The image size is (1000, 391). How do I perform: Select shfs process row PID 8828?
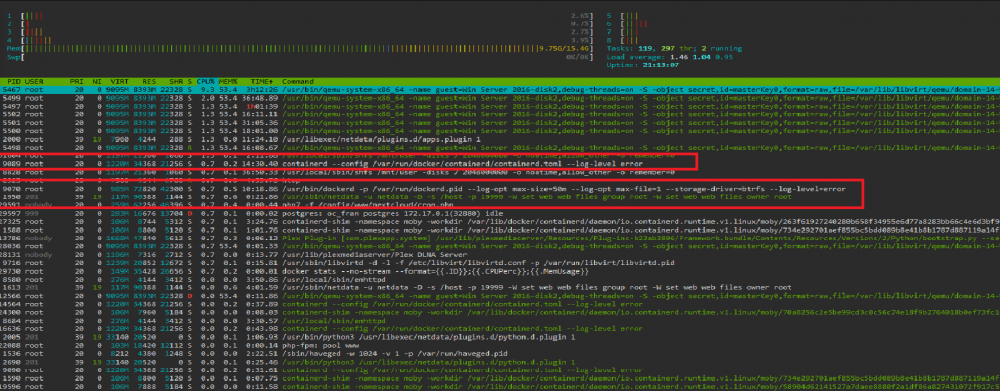[500, 173]
